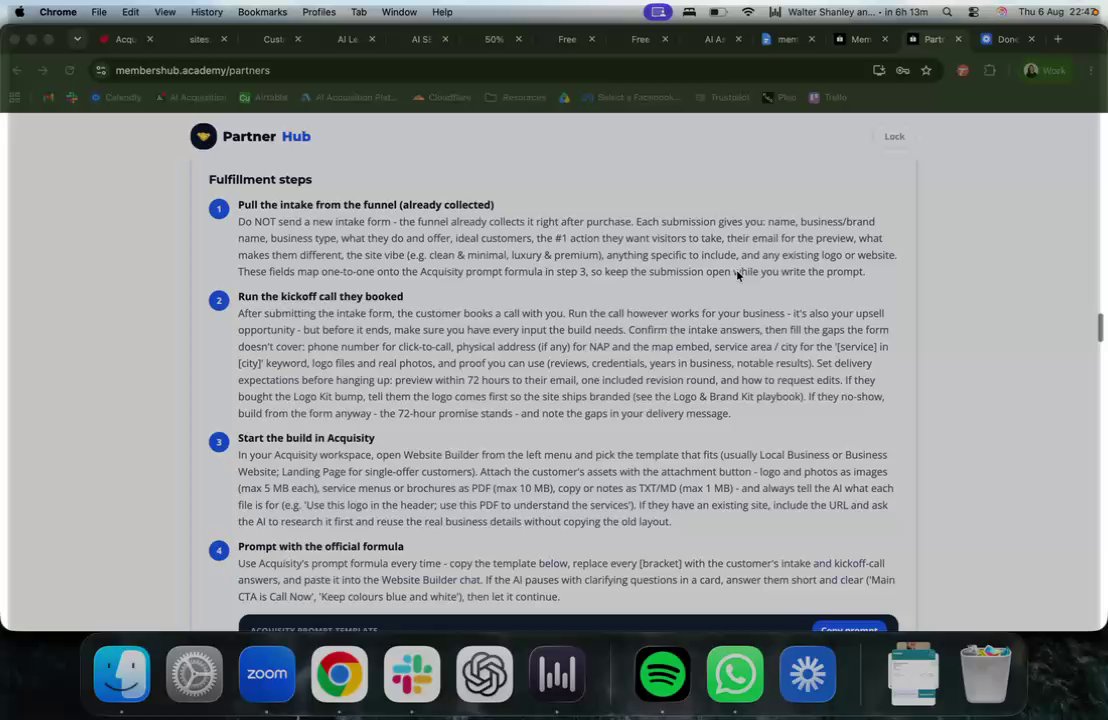Viewport: 1108px width, 720px height.
Task: Click the Partner Hub shield logo
Action: [204, 136]
